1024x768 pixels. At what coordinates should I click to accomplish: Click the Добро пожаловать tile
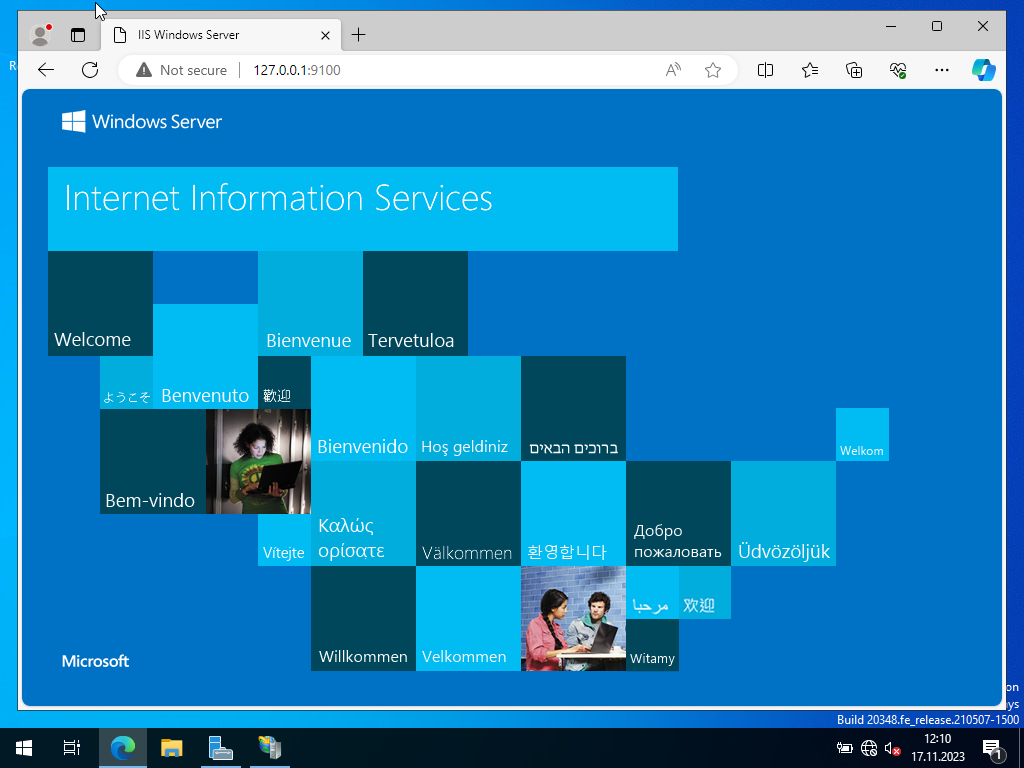[679, 514]
